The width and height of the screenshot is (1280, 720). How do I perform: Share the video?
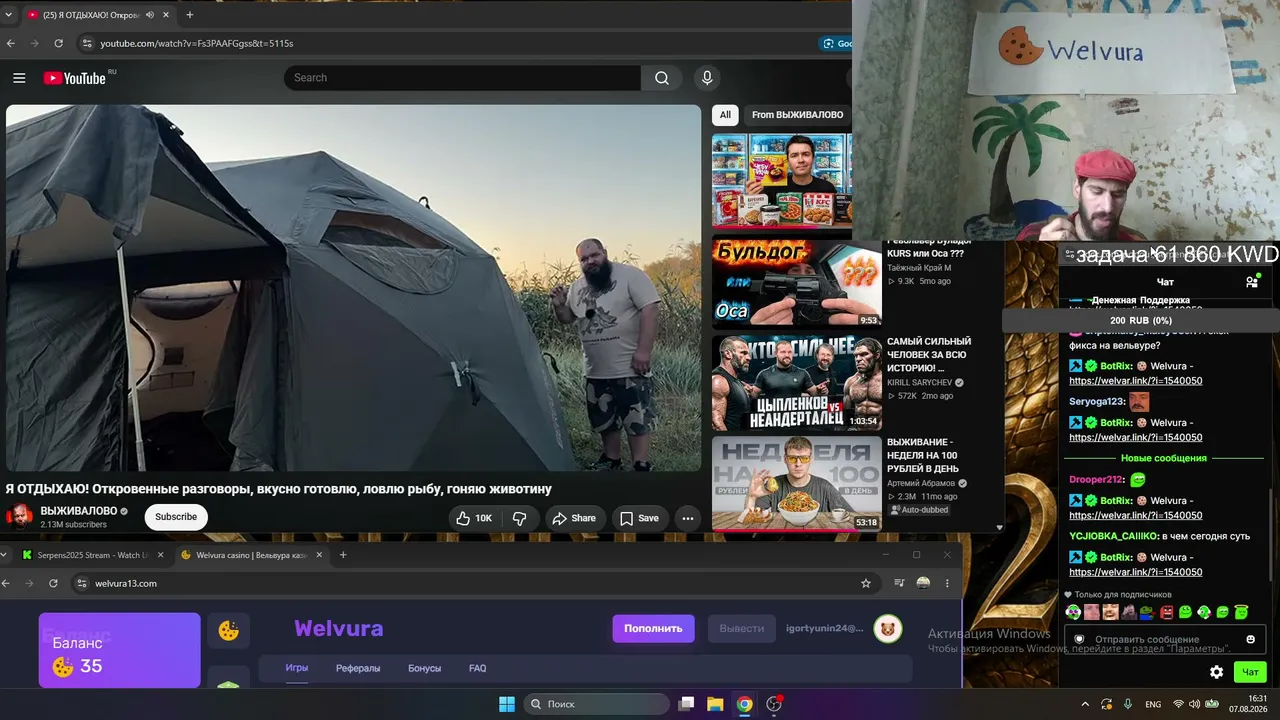click(574, 518)
